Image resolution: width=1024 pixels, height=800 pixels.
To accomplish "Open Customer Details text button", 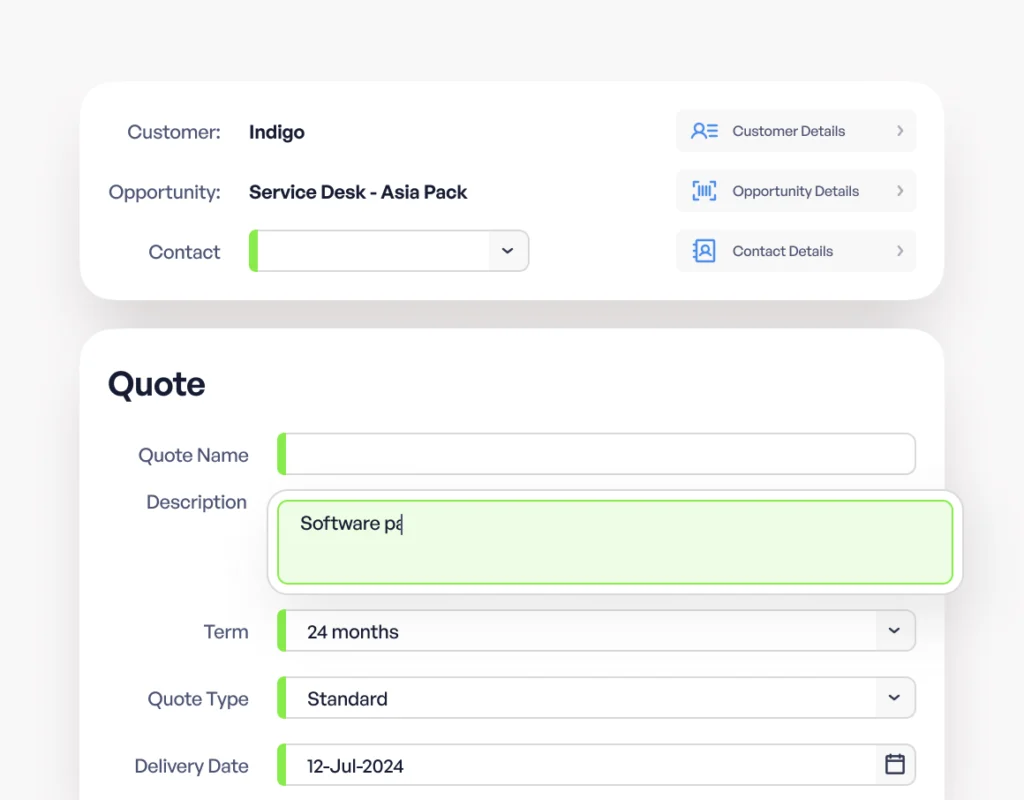I will 788,131.
